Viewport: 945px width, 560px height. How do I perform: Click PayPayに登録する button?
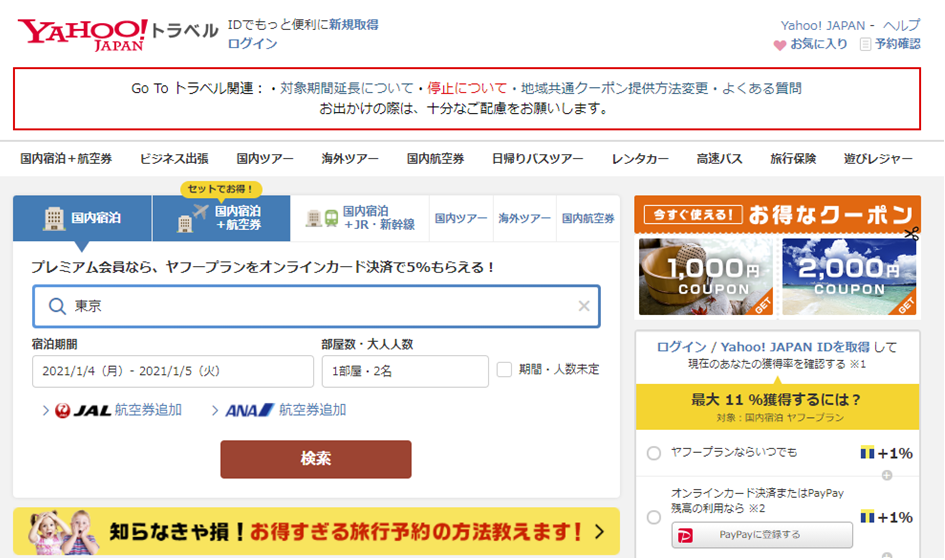(762, 535)
